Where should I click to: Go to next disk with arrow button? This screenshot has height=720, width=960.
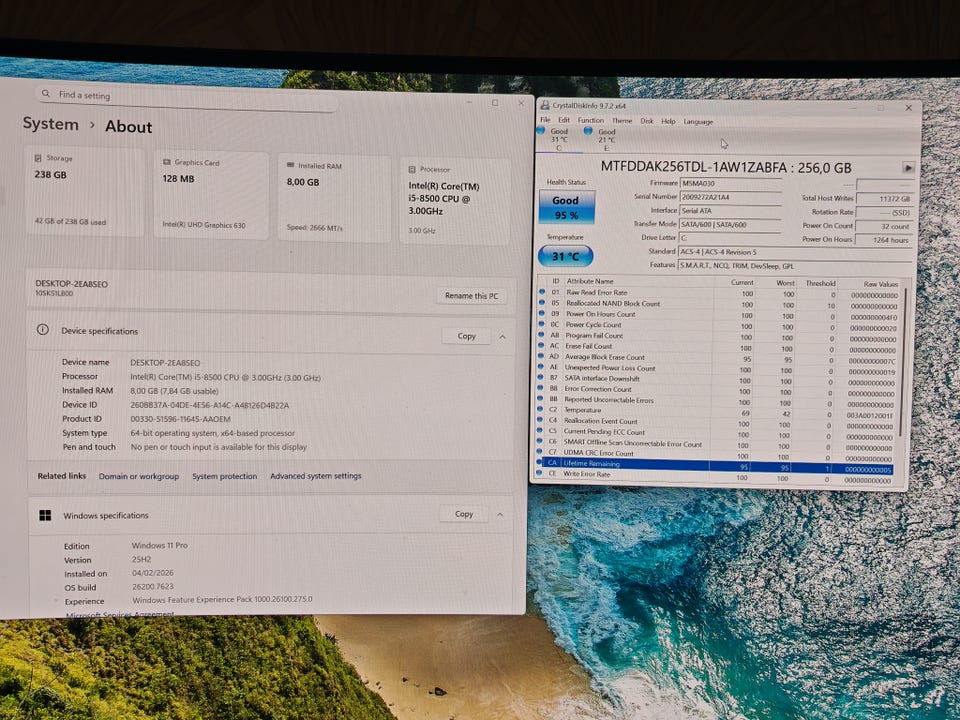point(908,168)
